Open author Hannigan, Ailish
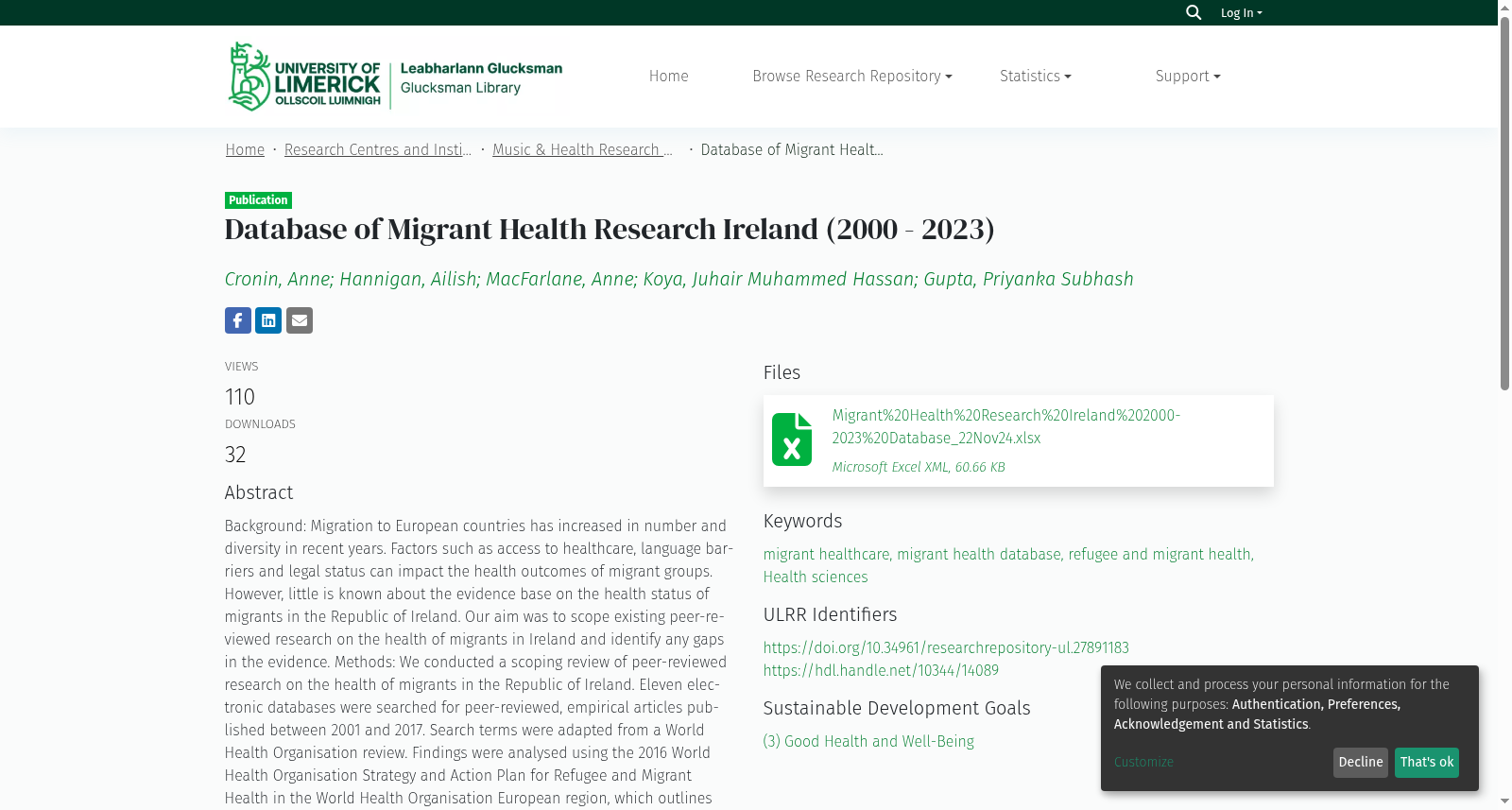The height and width of the screenshot is (810, 1512). pos(408,279)
